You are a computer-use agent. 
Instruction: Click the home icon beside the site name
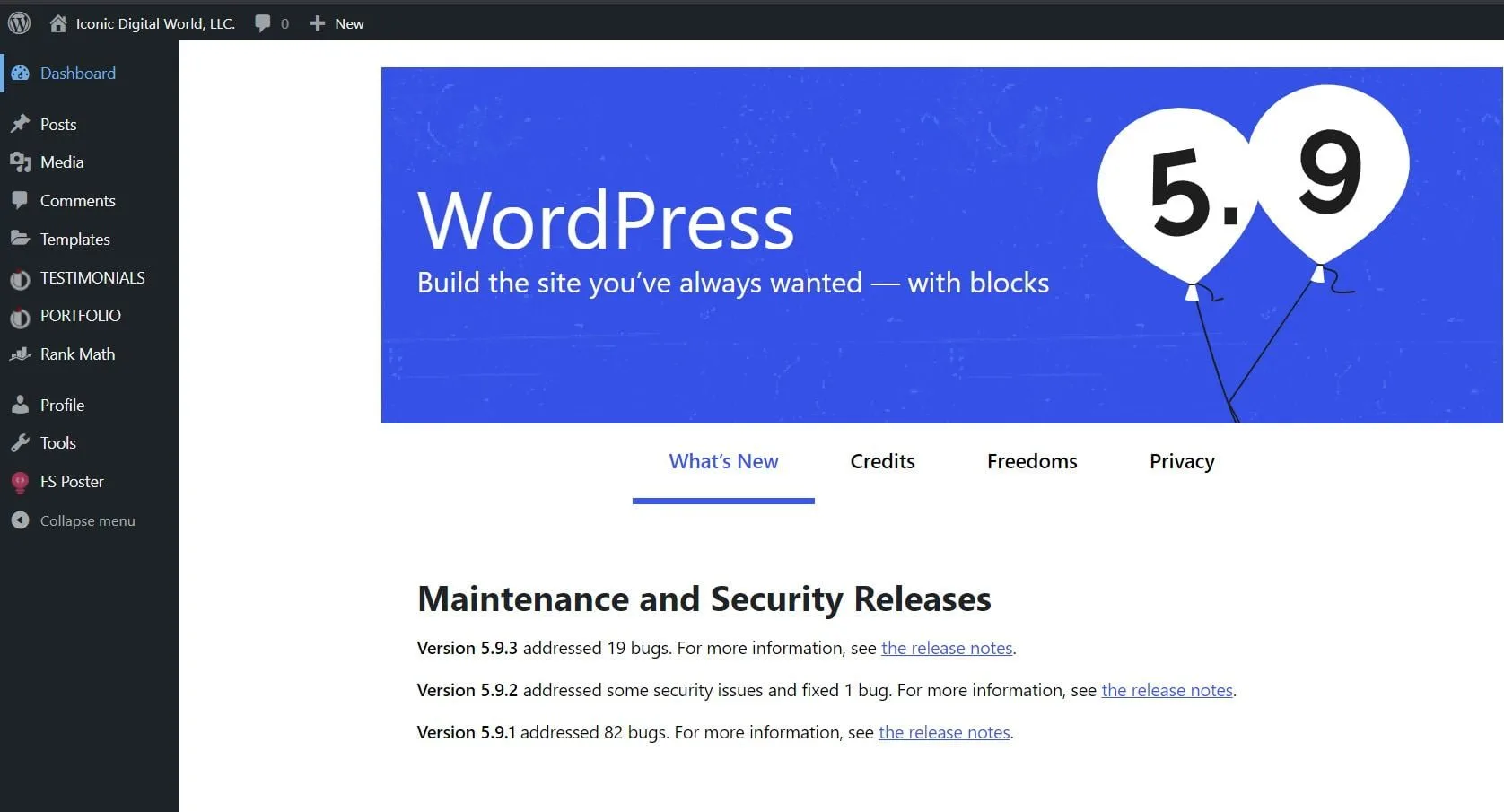click(58, 23)
